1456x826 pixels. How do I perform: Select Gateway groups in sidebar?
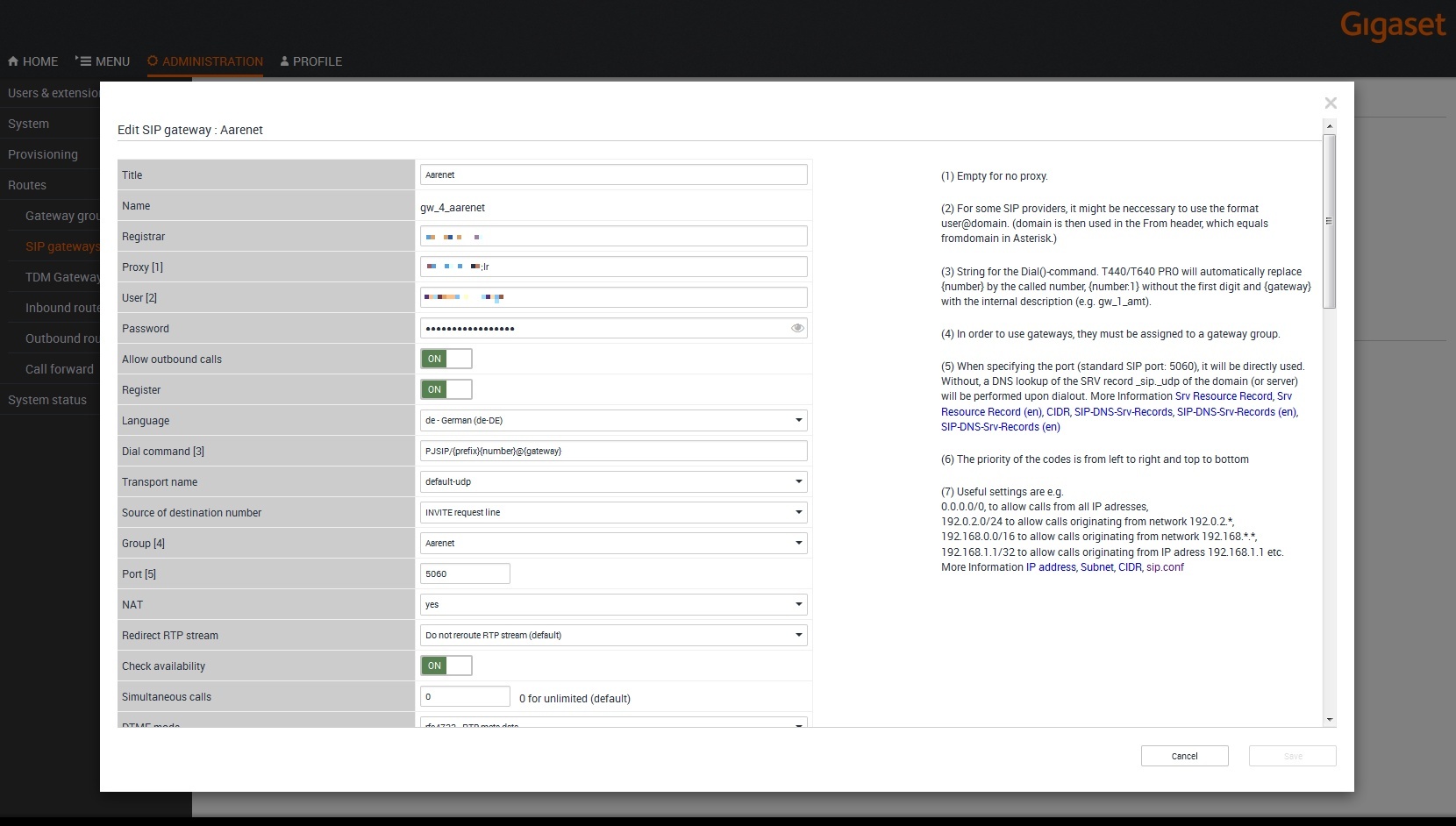[x=62, y=216]
